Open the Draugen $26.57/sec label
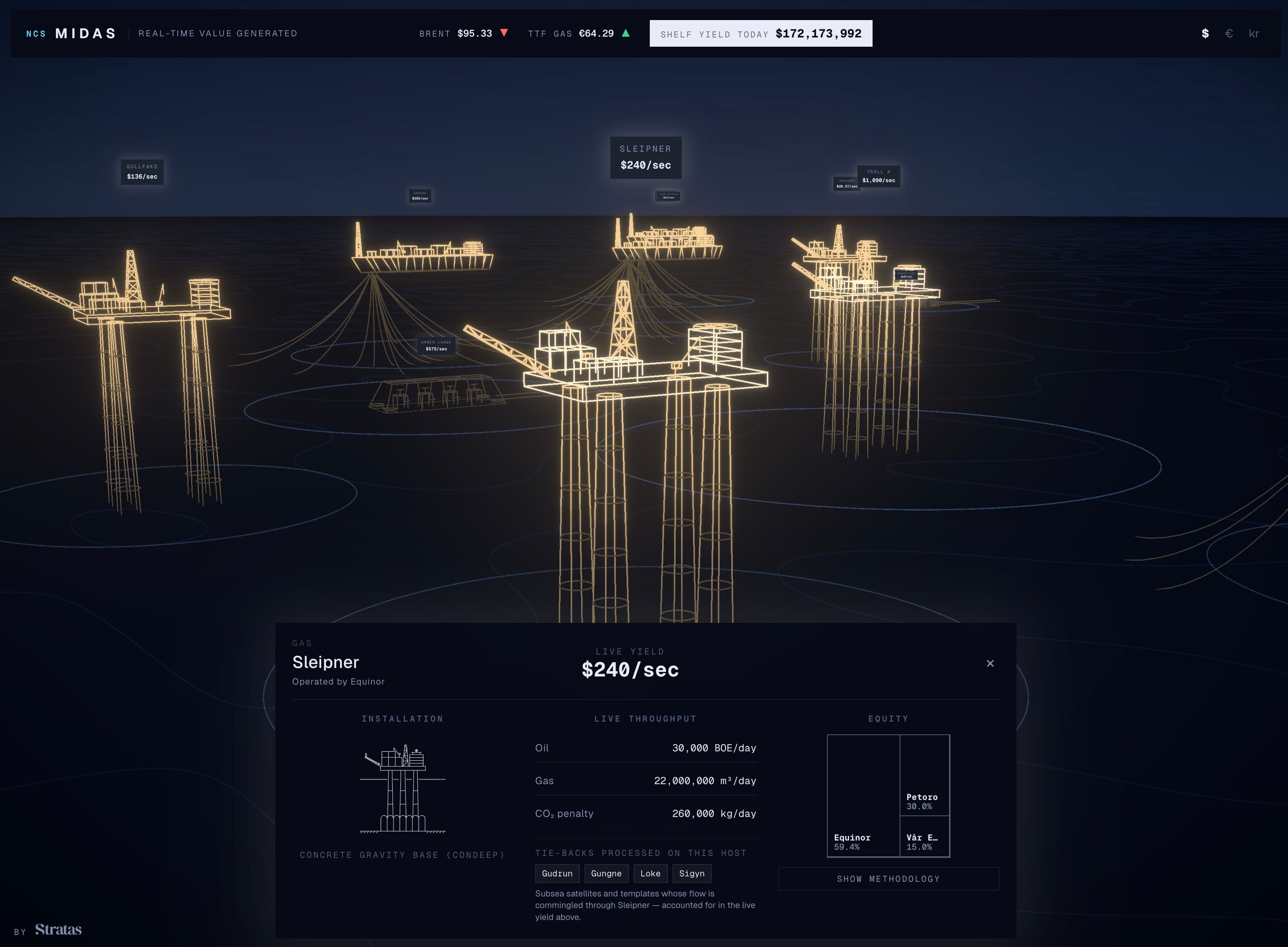Screen dimensions: 1288x947 click(846, 183)
